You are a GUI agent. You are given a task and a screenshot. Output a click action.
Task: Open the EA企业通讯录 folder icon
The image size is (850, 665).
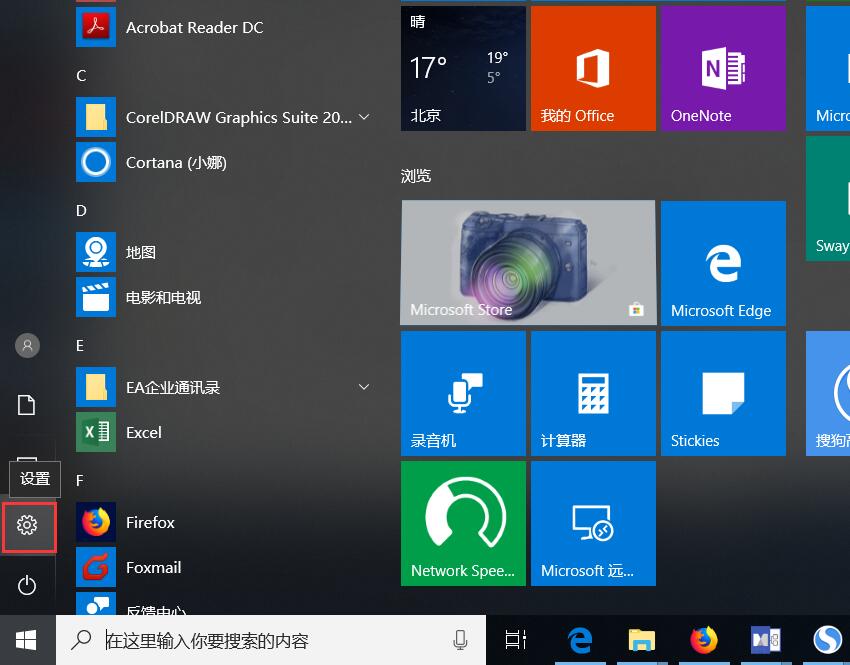point(96,387)
